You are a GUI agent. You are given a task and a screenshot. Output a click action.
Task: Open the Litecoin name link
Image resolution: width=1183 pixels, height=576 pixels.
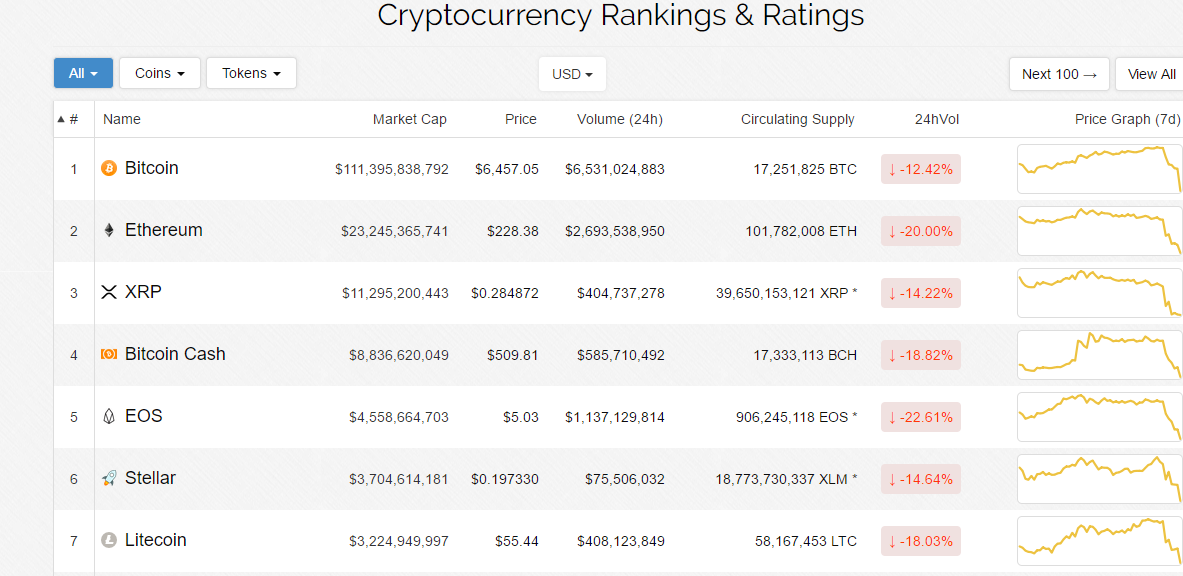(x=155, y=540)
